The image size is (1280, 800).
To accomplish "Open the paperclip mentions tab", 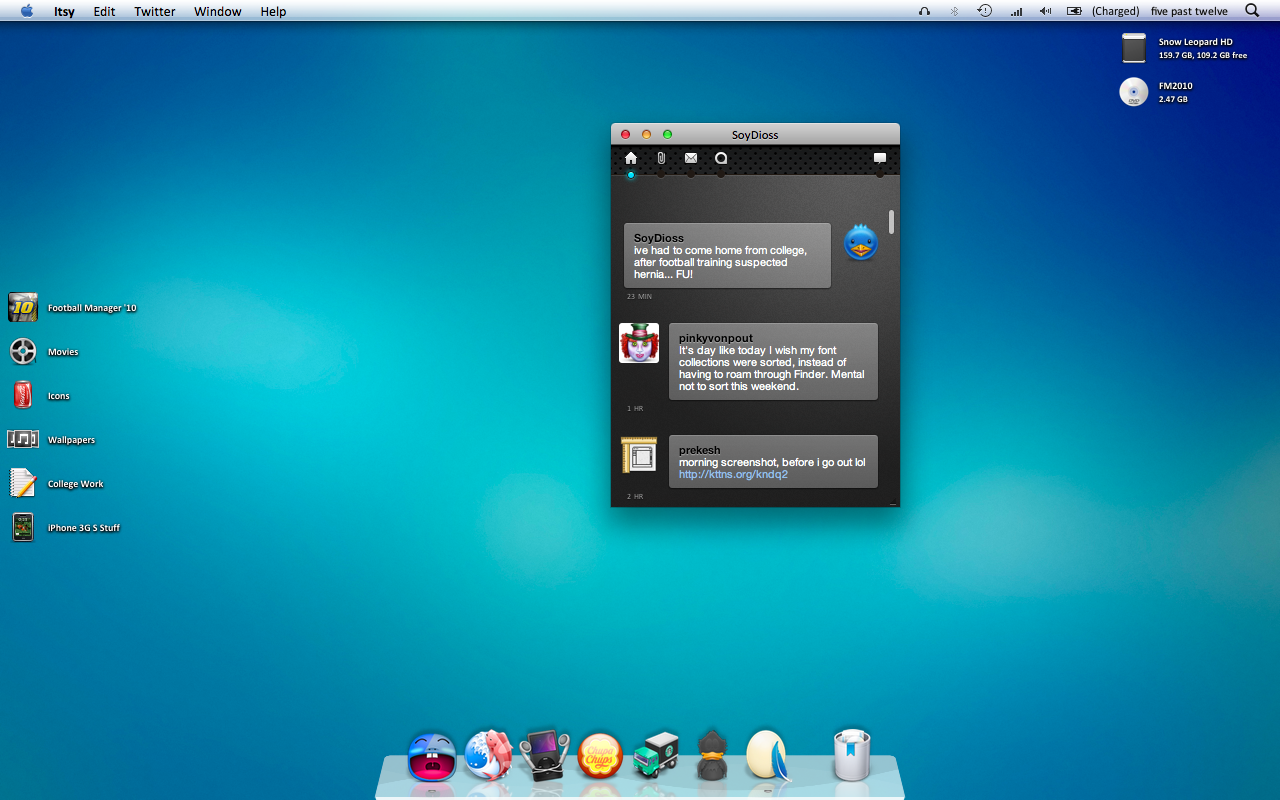I will [x=661, y=158].
